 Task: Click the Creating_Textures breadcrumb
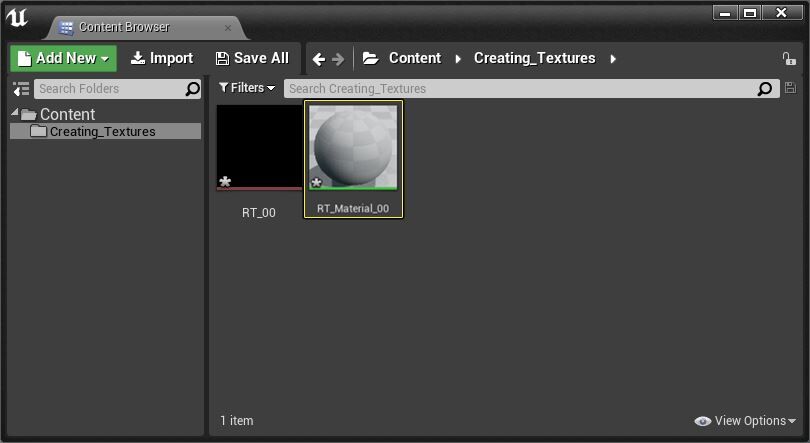click(x=535, y=58)
